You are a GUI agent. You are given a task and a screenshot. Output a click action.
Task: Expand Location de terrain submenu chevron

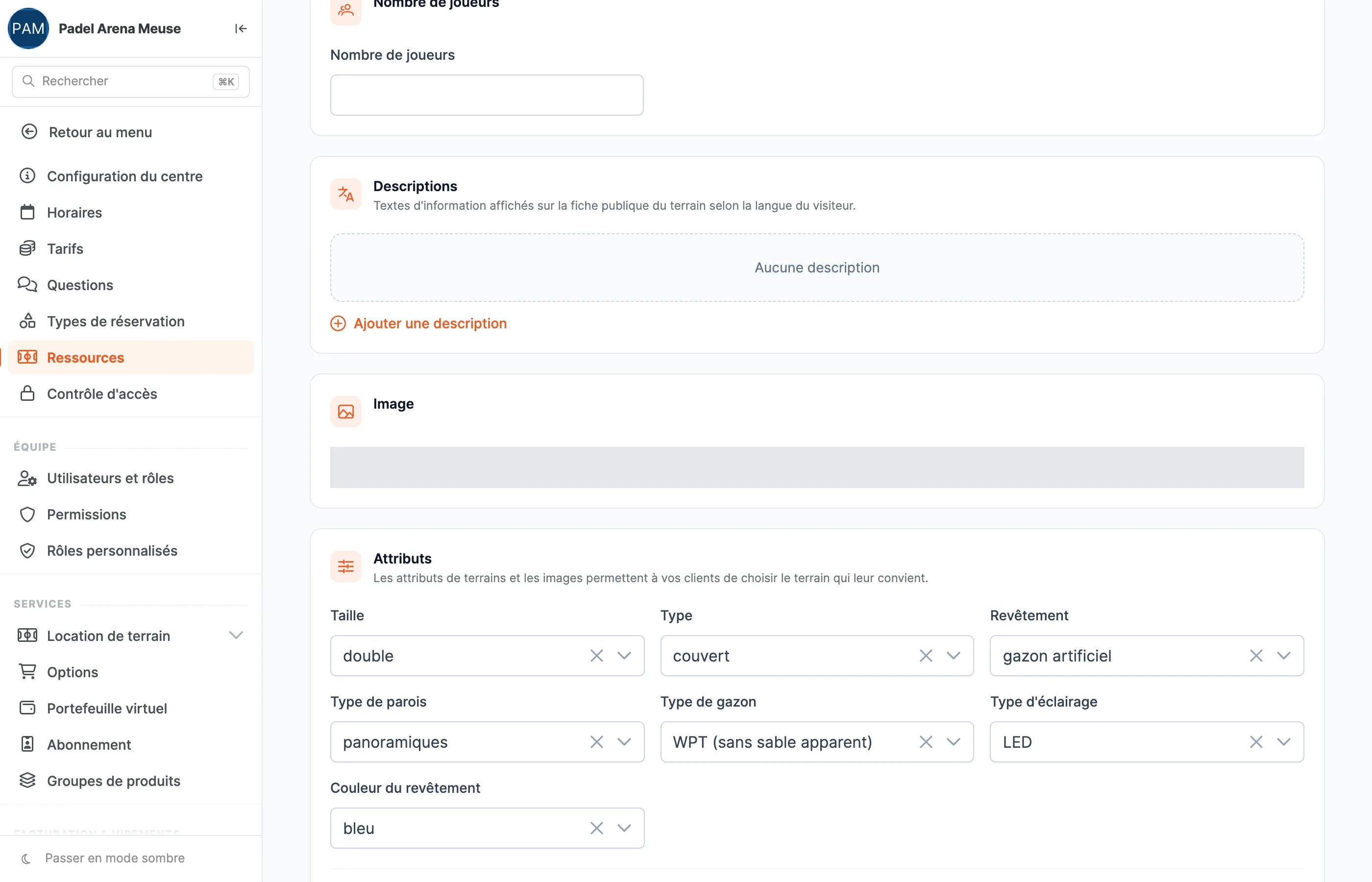236,635
